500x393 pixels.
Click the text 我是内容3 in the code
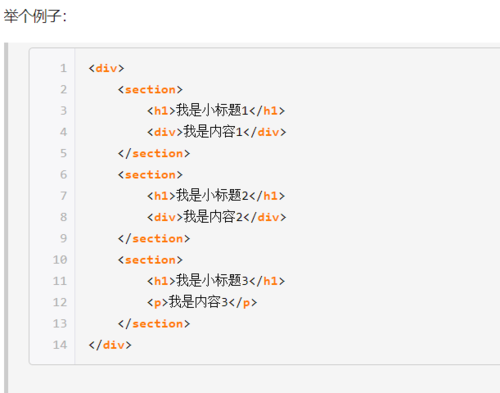(x=198, y=302)
